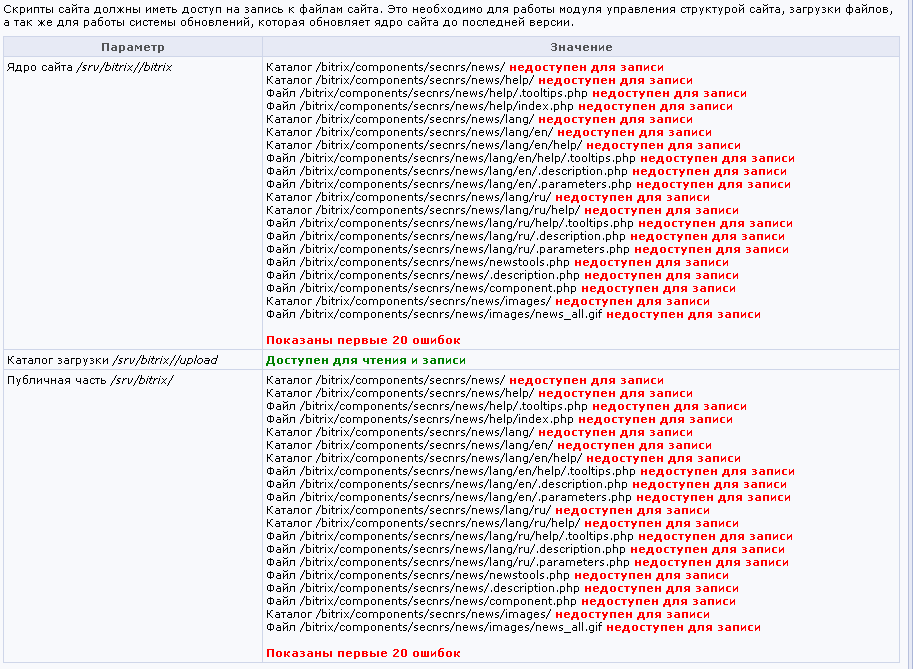Click the component.php error line in Публичная часть
Viewport: 916px width, 669px height.
coord(501,601)
